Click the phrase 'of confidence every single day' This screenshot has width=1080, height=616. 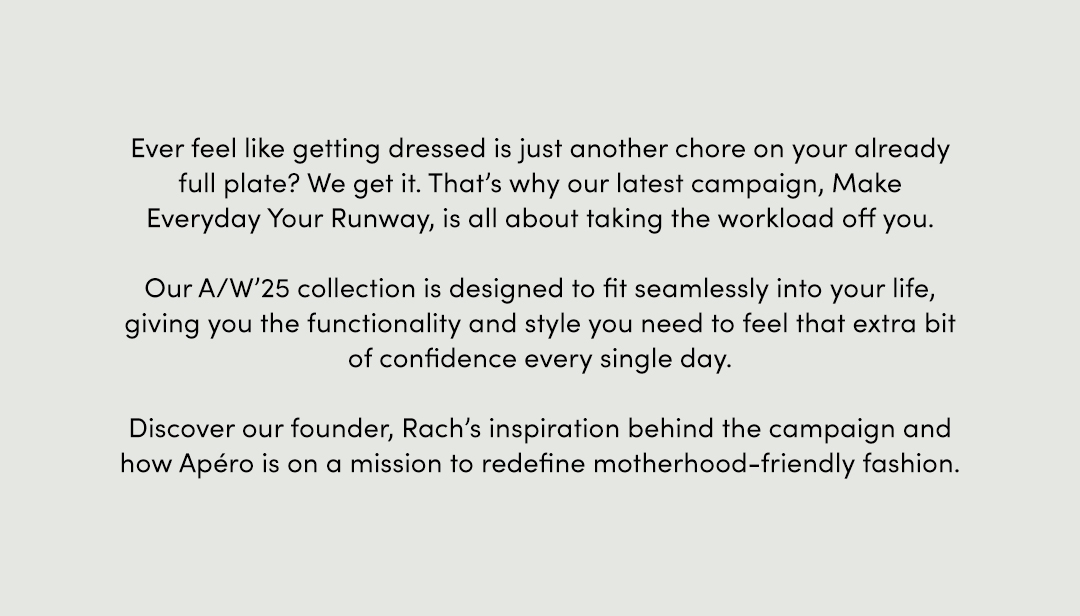pos(537,359)
